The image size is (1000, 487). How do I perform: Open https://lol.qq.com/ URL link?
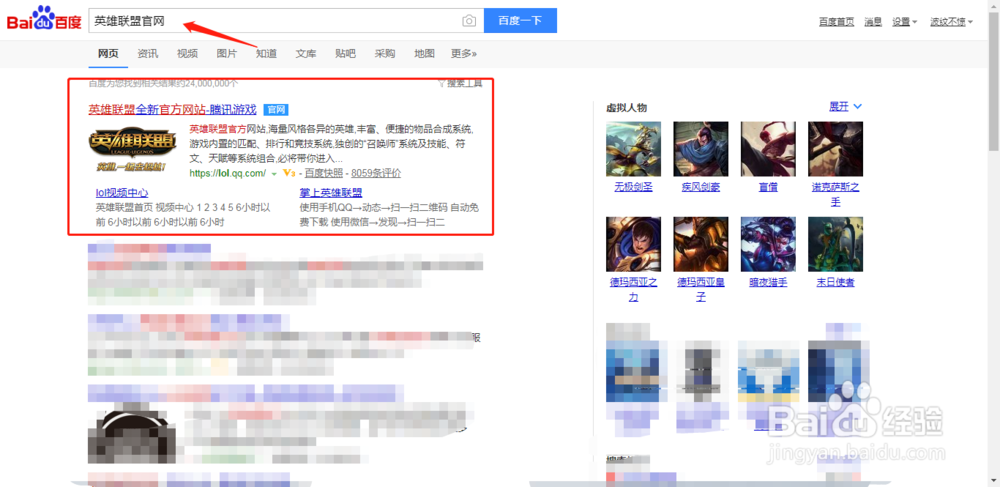point(228,173)
